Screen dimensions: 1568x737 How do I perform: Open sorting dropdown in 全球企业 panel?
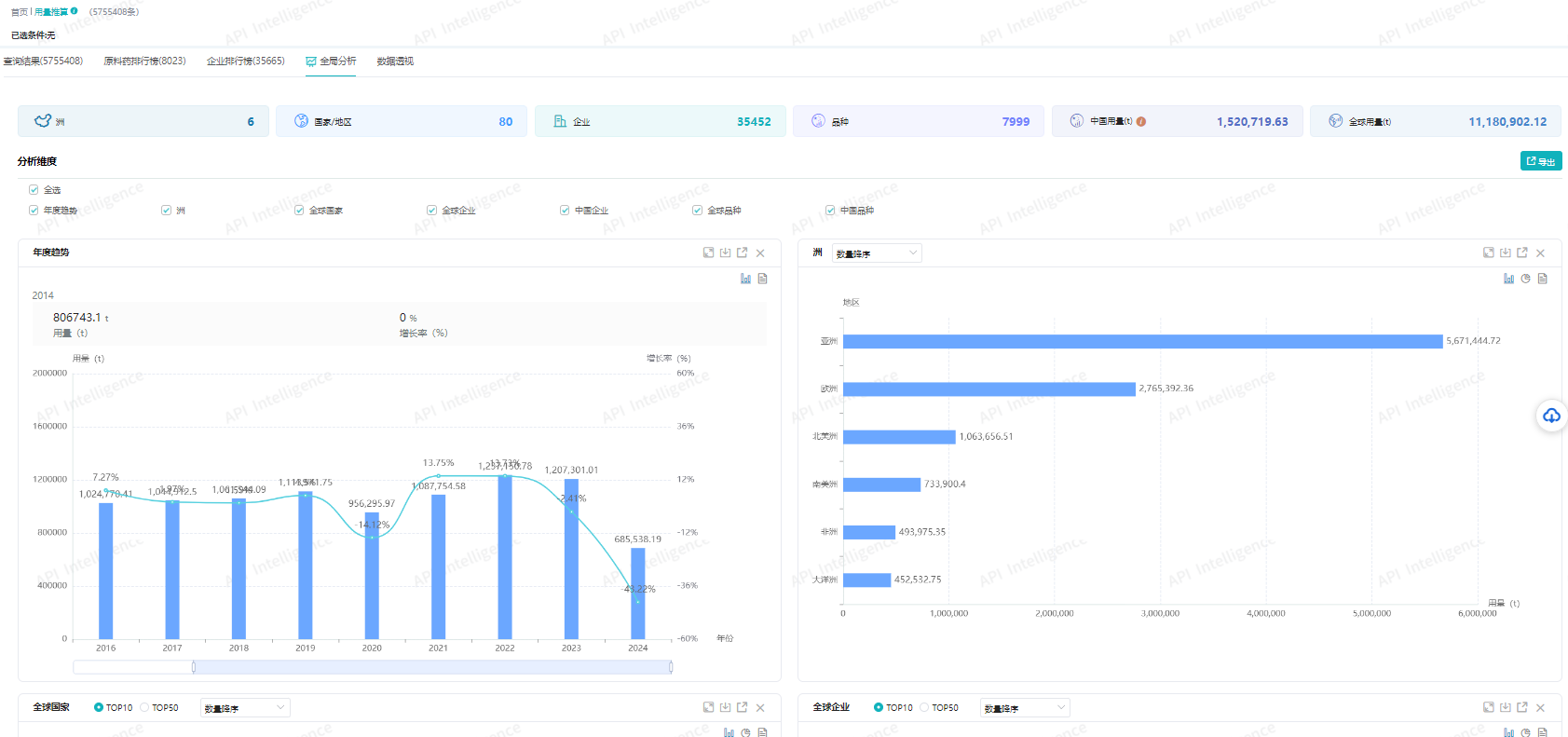[x=1025, y=708]
